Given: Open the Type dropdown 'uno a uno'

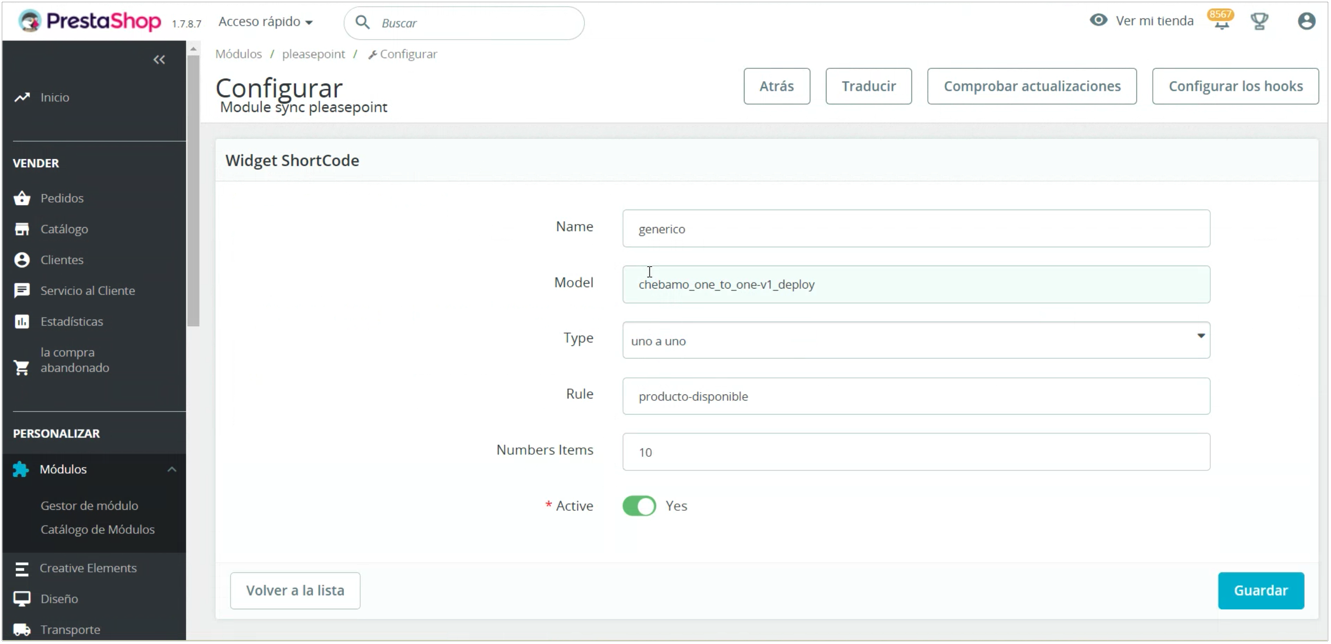Looking at the screenshot, I should click(915, 340).
